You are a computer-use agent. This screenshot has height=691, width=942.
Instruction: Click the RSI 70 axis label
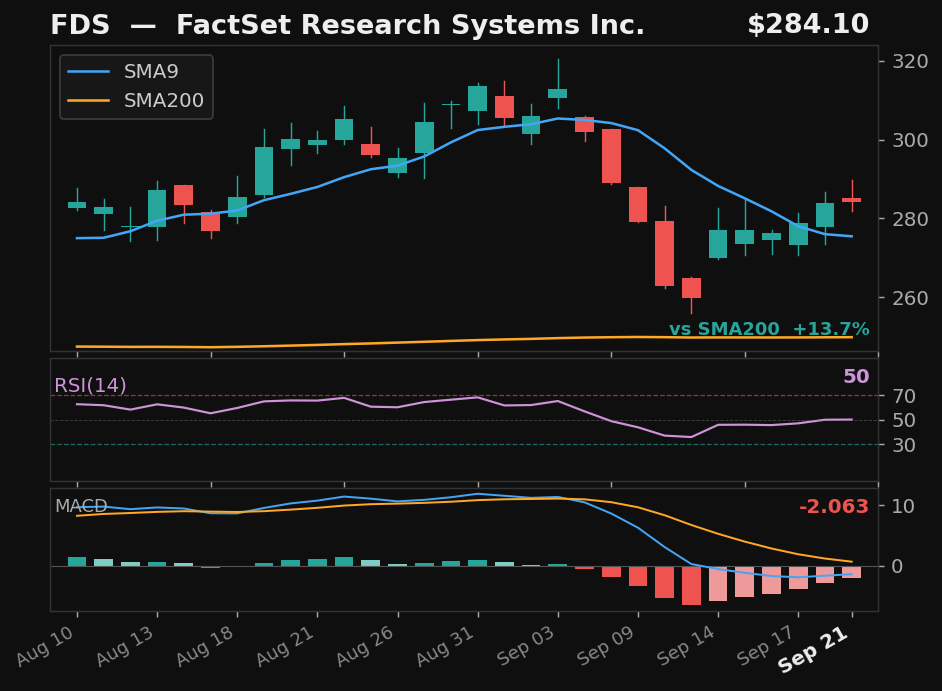(x=904, y=396)
